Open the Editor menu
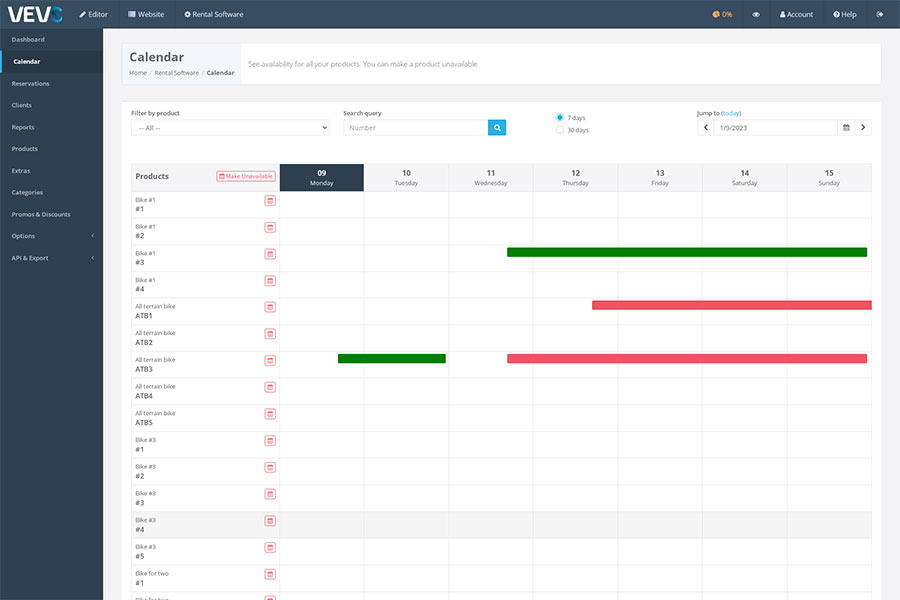900x600 pixels. pyautogui.click(x=94, y=14)
